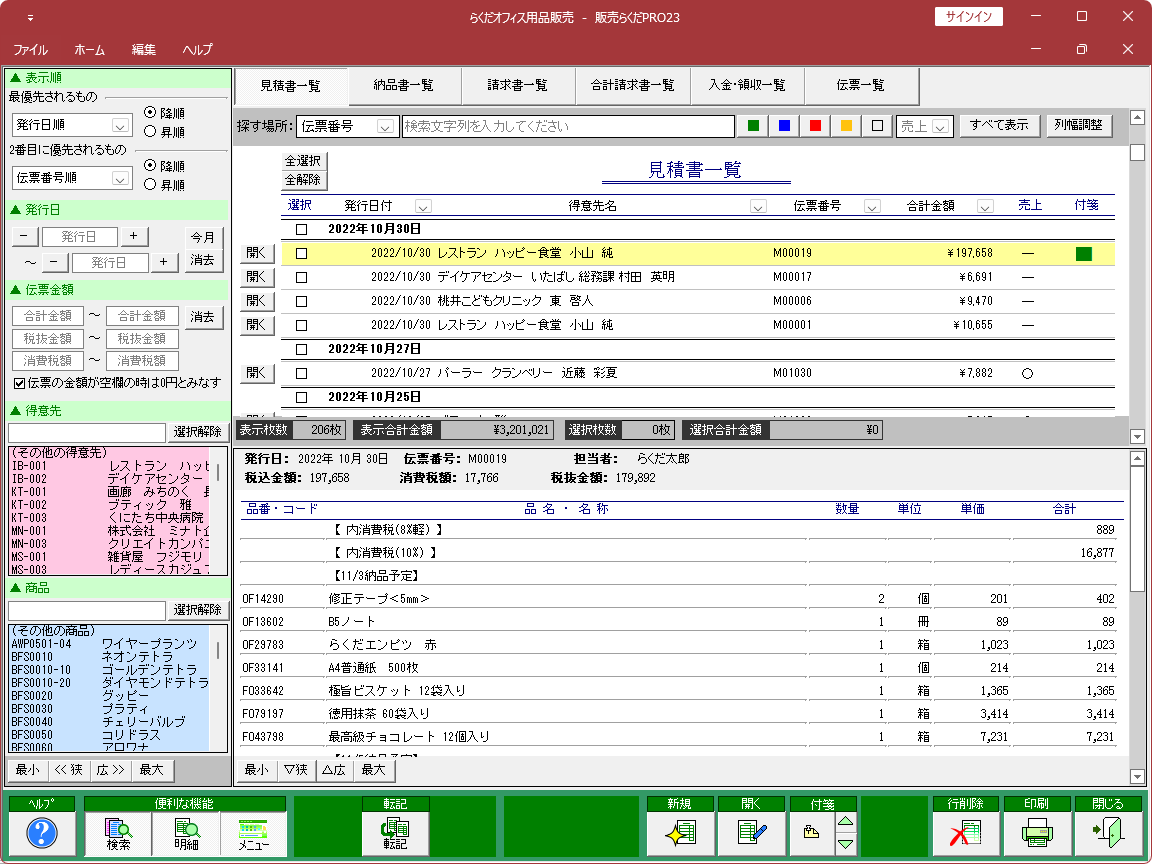Screen dimensions: 1152x864
Task: Expand the 発行日付 column filter arrow
Action: [423, 206]
